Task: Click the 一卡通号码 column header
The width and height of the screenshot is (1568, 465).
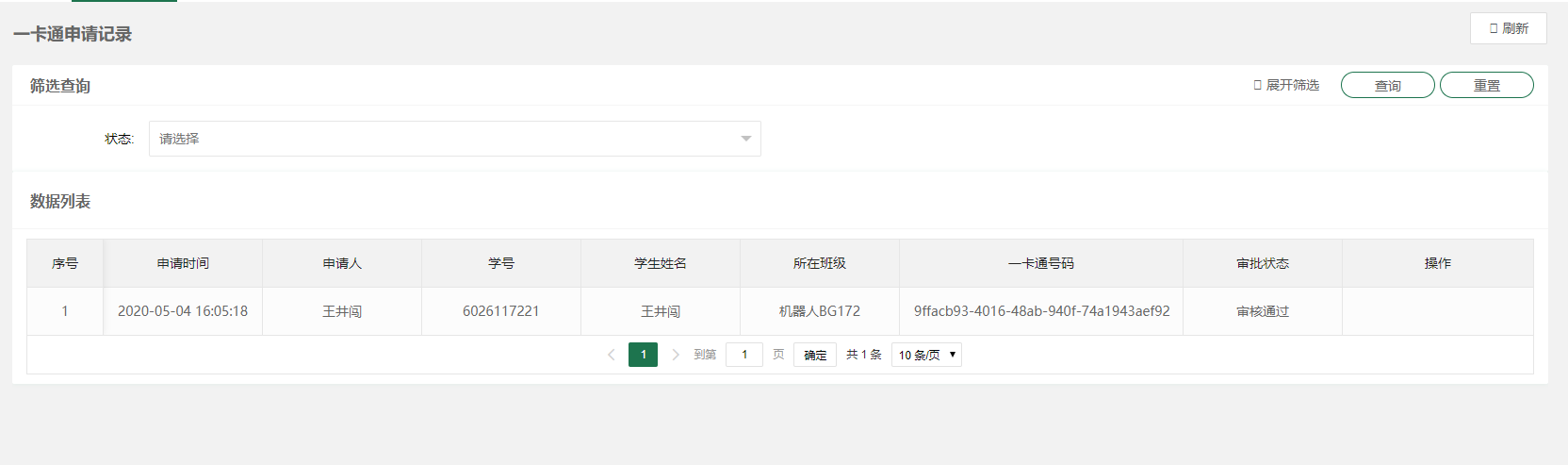Action: 1040,263
